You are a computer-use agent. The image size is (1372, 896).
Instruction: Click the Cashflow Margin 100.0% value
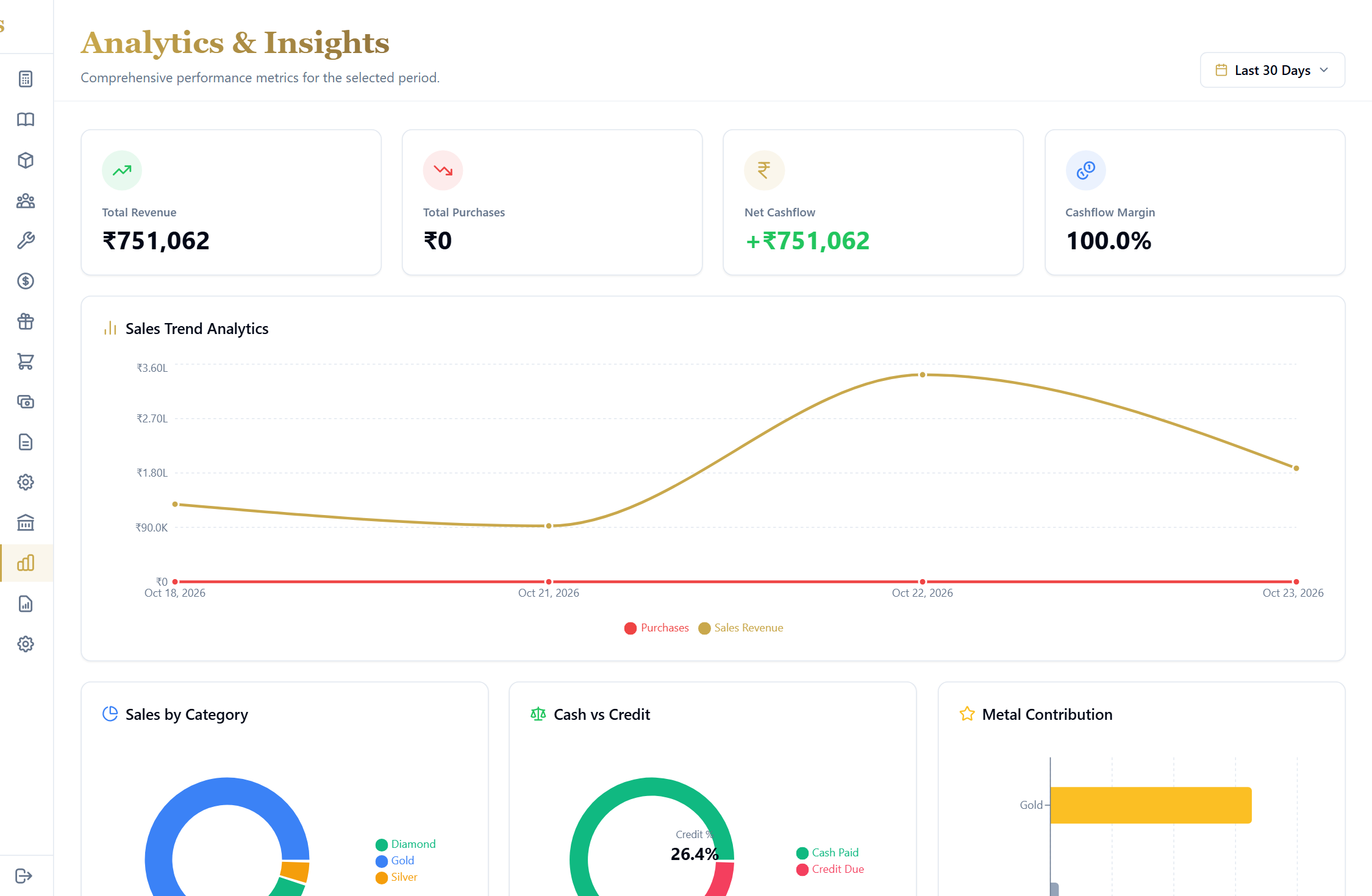[x=1109, y=241]
